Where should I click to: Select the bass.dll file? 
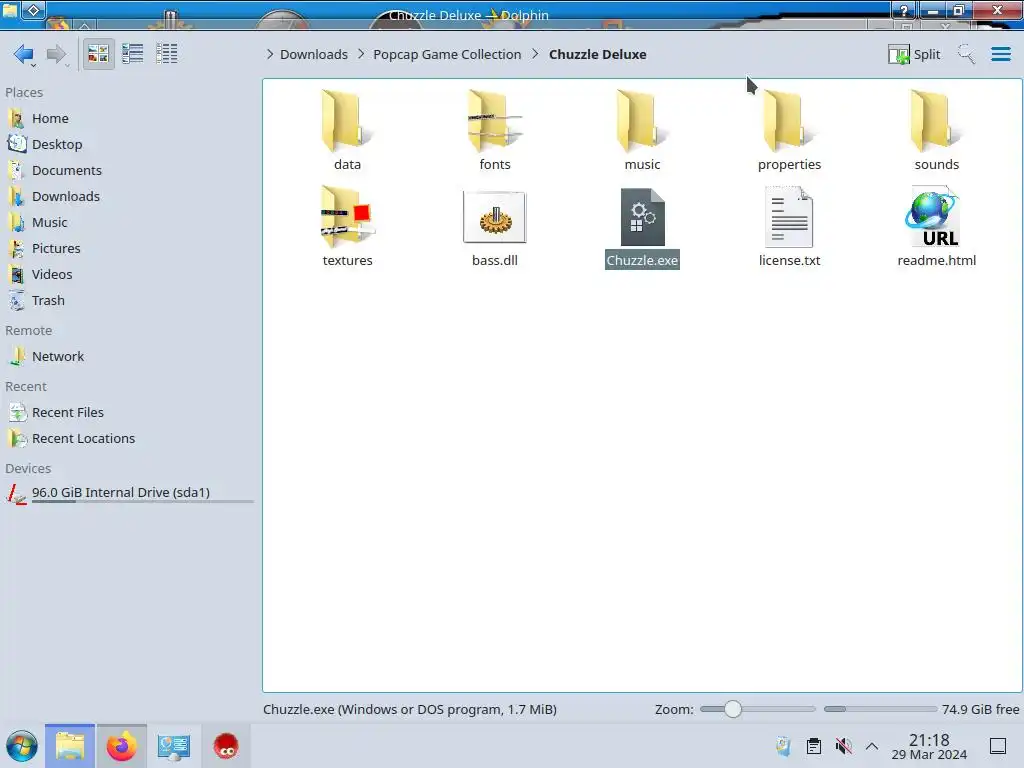pos(494,226)
